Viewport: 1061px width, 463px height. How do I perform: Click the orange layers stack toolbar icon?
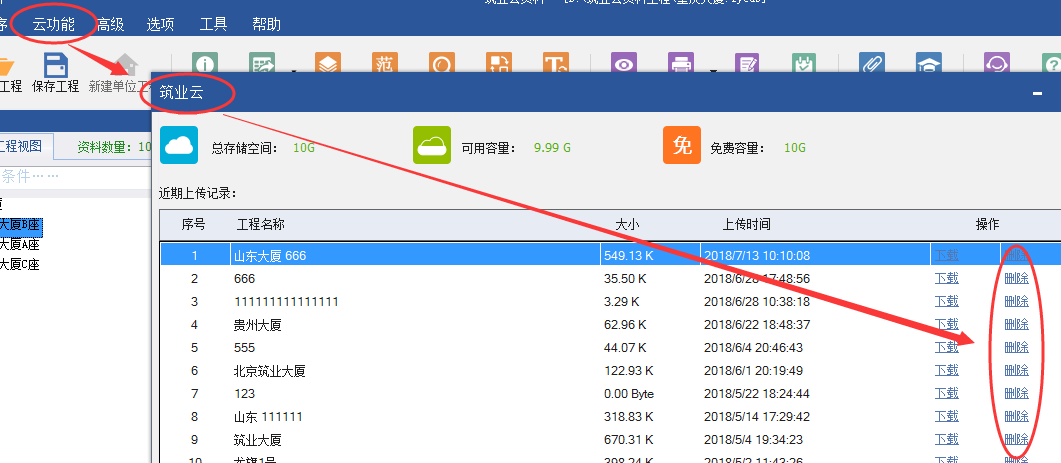tap(328, 65)
